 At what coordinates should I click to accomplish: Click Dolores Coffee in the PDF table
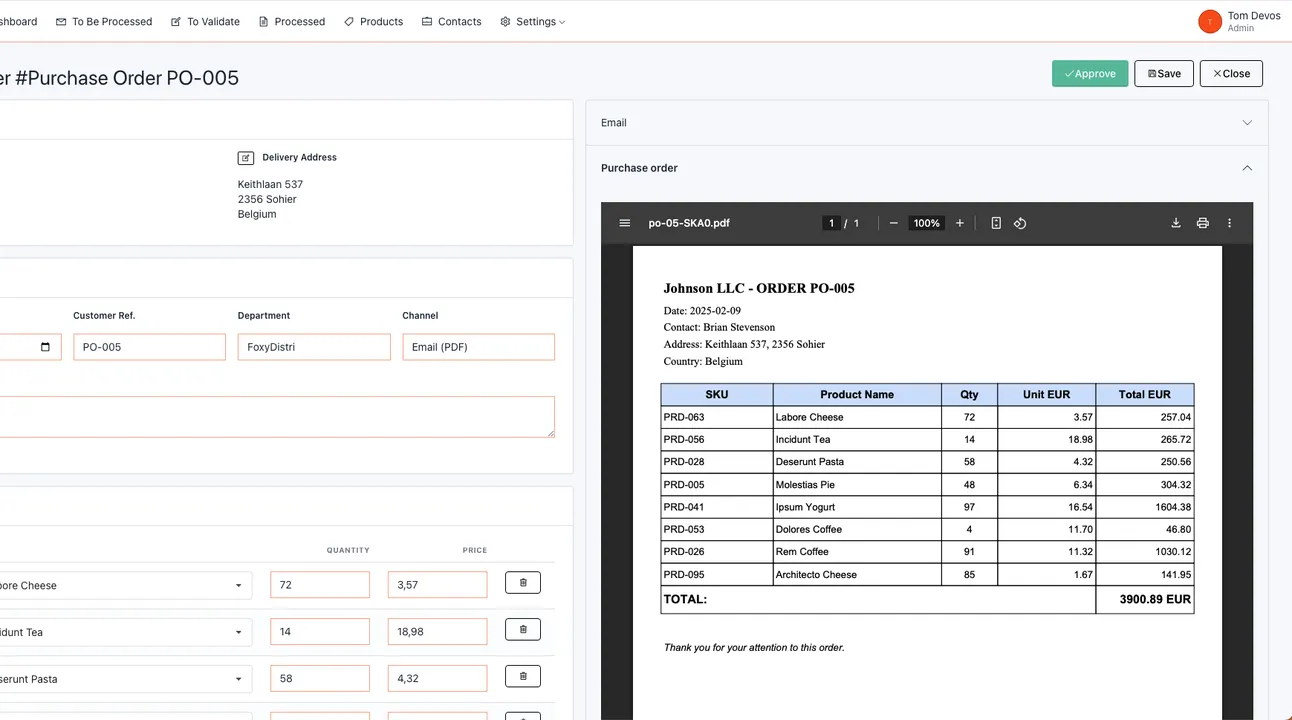[809, 530]
